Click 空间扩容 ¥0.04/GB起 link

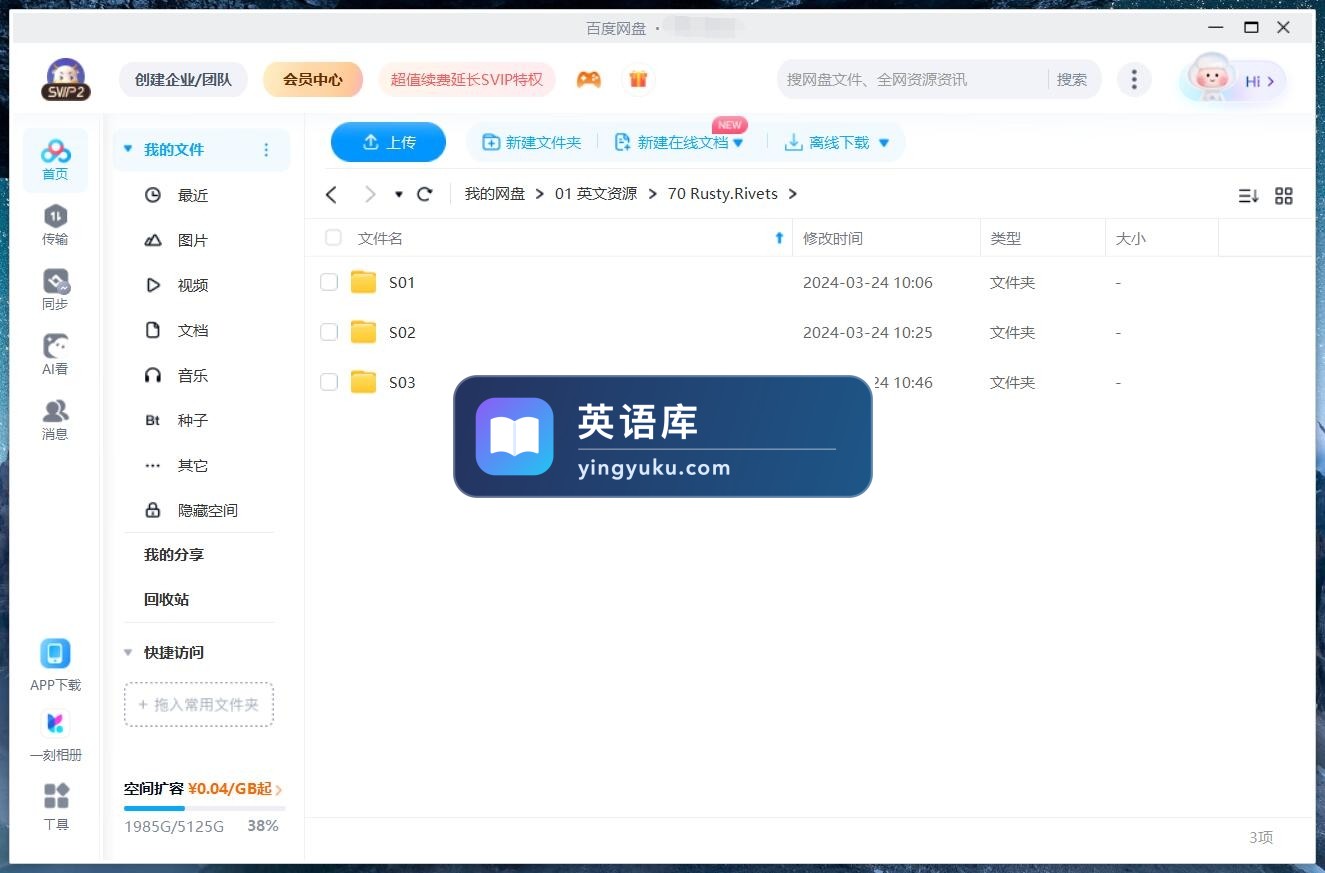point(203,789)
